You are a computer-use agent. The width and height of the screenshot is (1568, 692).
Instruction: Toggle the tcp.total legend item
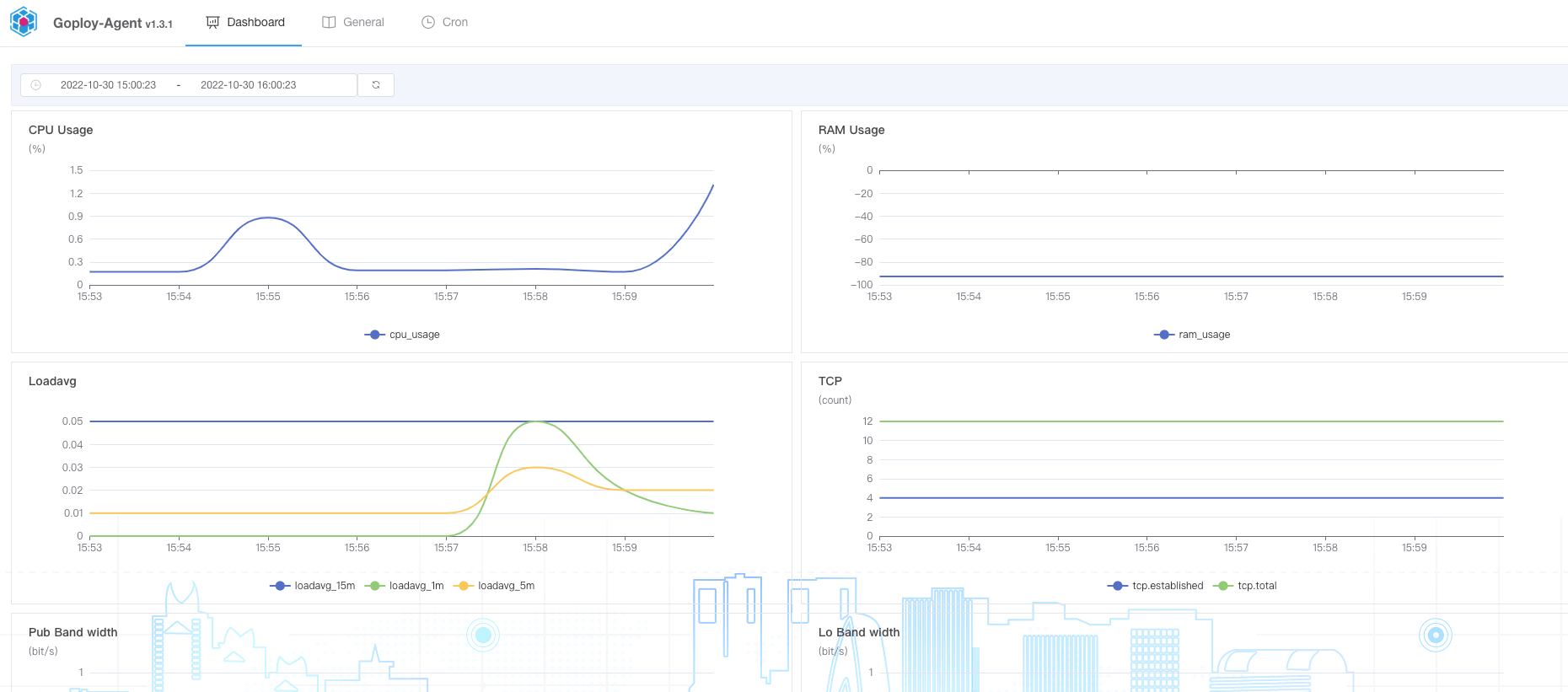[1245, 586]
